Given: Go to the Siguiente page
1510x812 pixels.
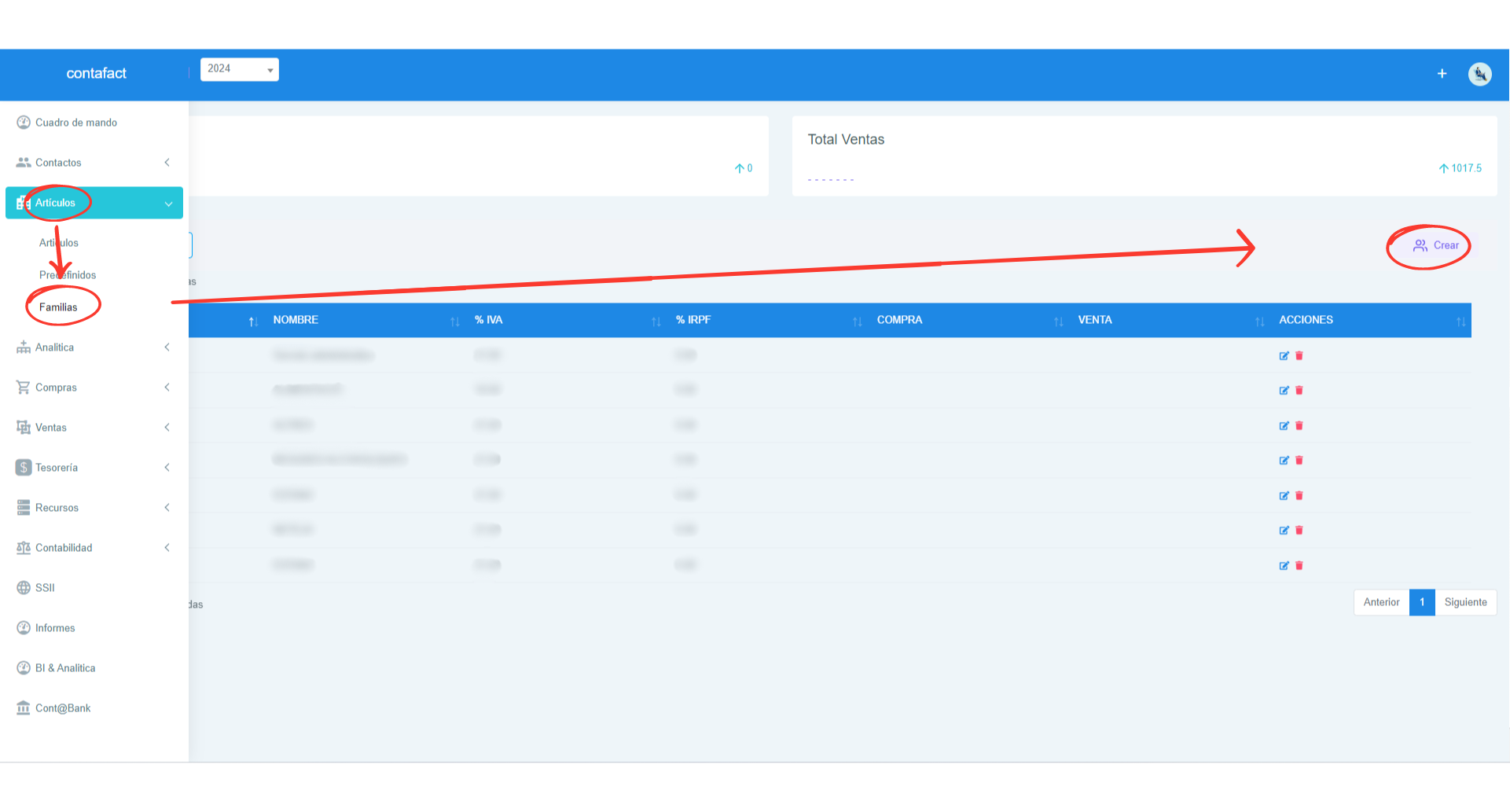Looking at the screenshot, I should (x=1465, y=602).
